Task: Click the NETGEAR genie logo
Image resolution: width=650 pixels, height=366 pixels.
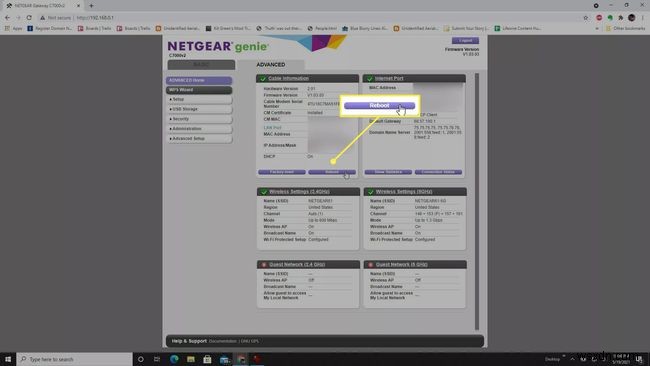Action: click(x=218, y=46)
